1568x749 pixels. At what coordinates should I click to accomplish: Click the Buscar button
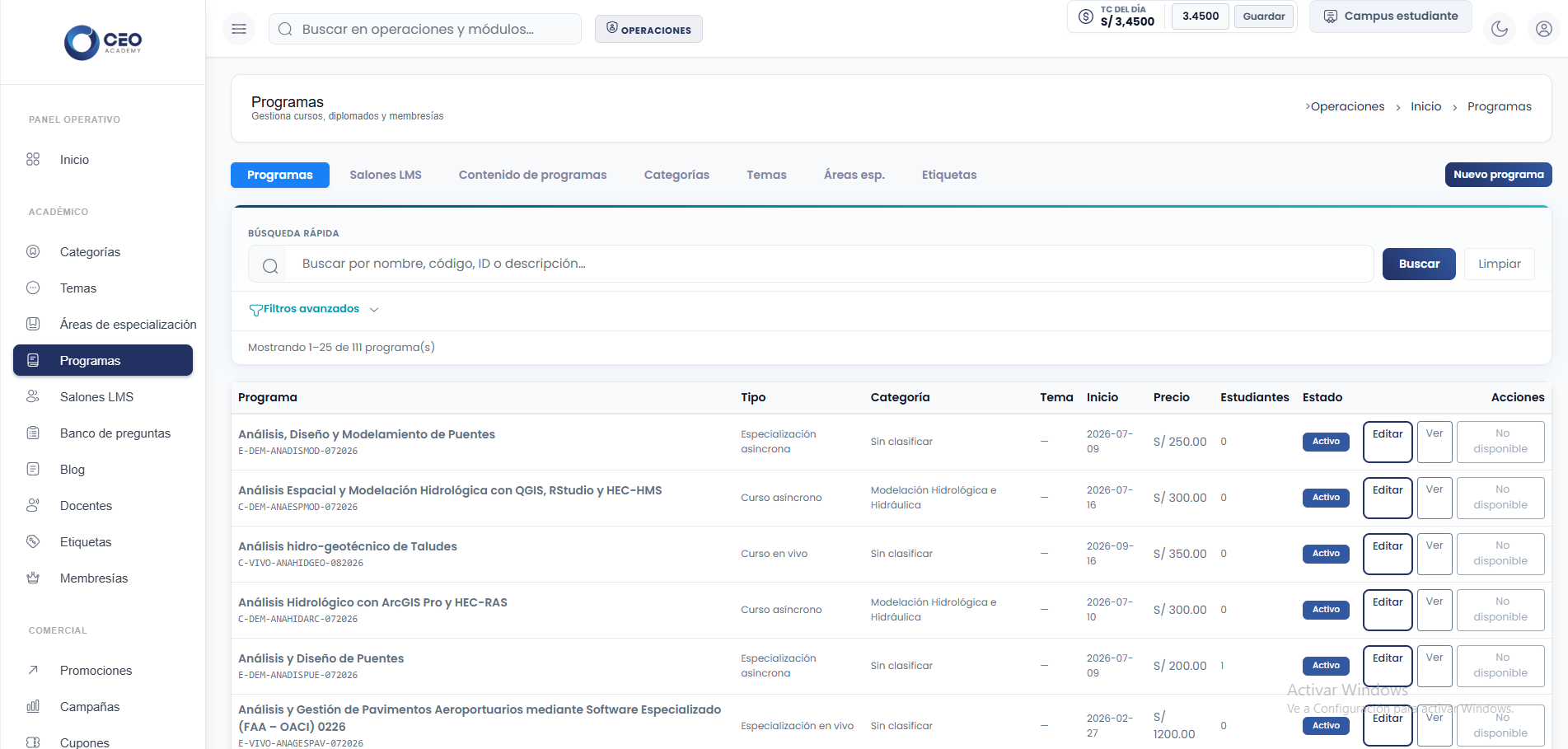[1419, 264]
